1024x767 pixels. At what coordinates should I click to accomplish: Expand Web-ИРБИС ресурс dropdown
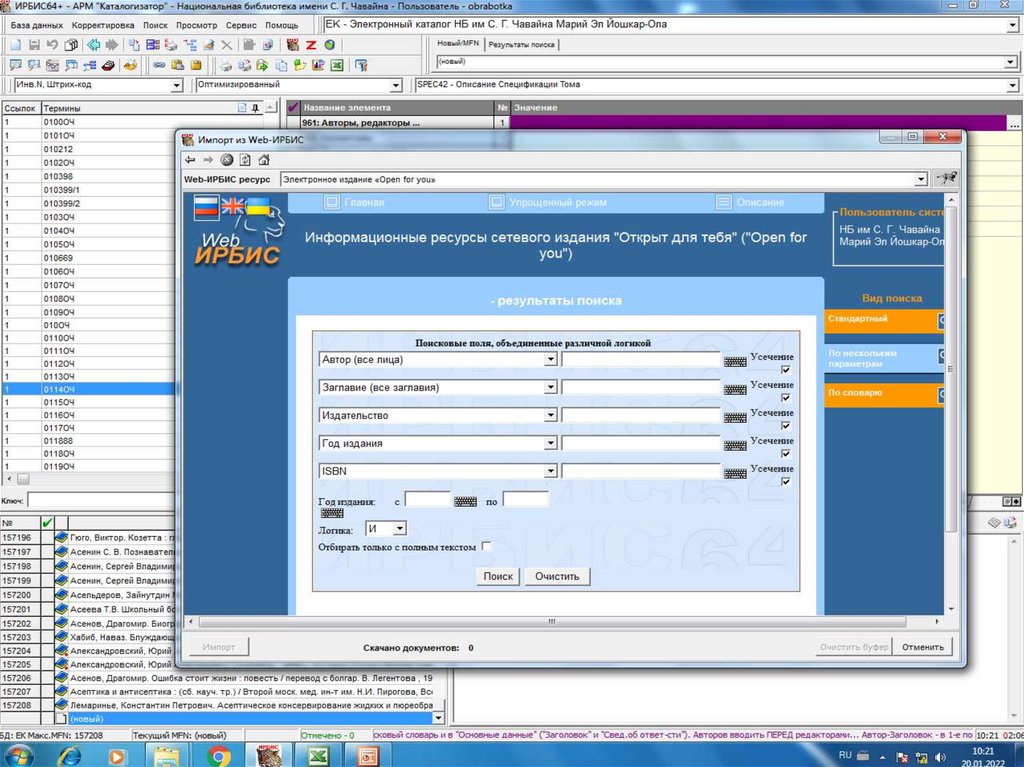[921, 179]
